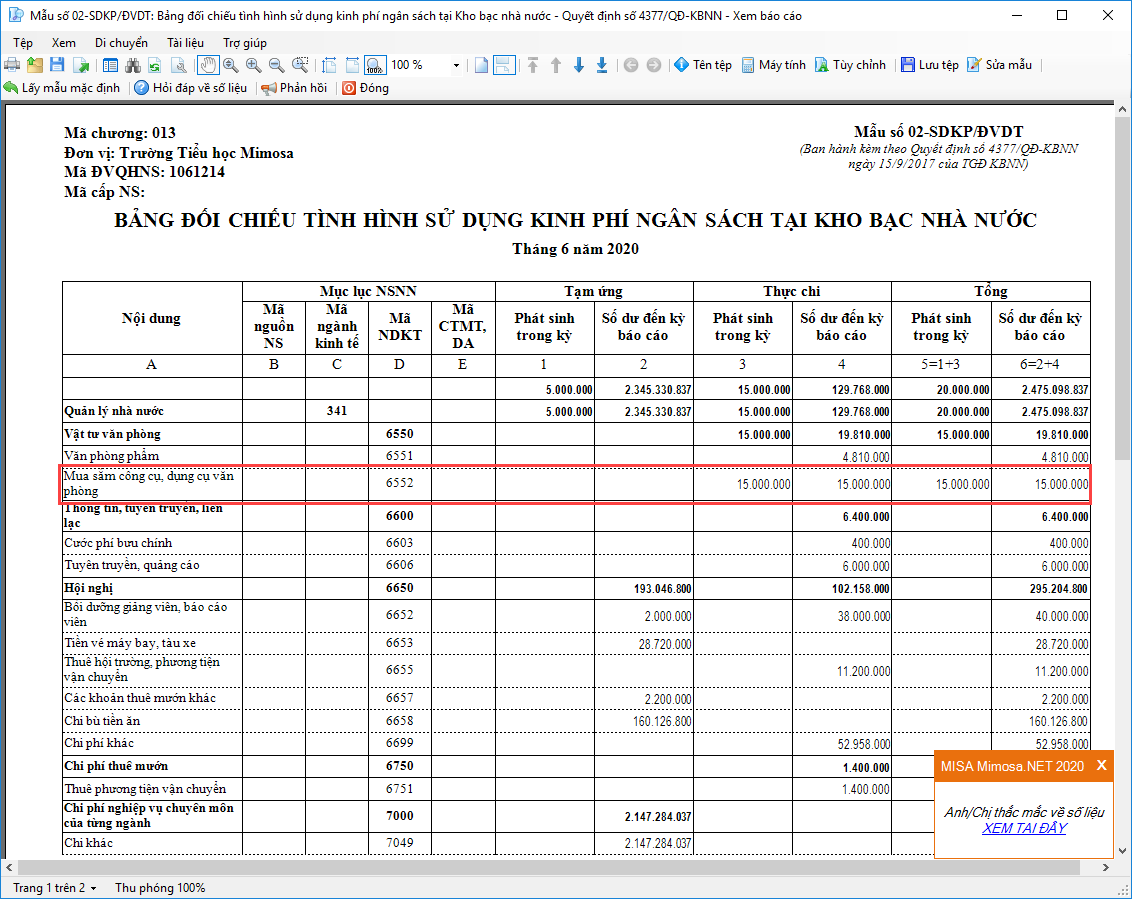Click the 100 % zoom value field
Image resolution: width=1132 pixels, height=899 pixels.
[x=419, y=65]
